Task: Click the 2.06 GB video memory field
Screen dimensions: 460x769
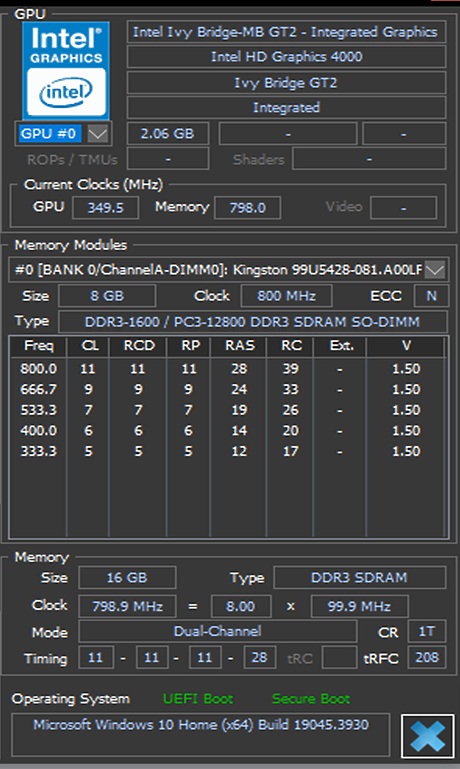Action: (168, 133)
